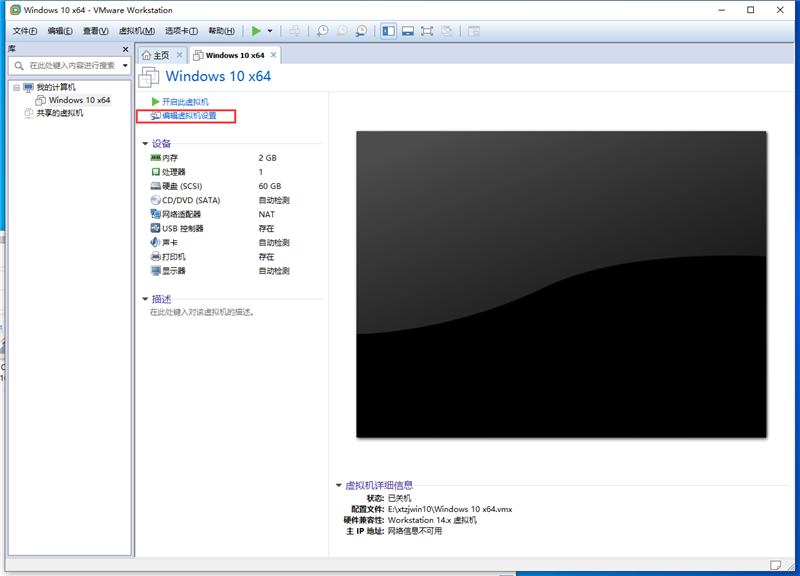
Task: Toggle the library panel visibility icon
Action: (x=387, y=31)
